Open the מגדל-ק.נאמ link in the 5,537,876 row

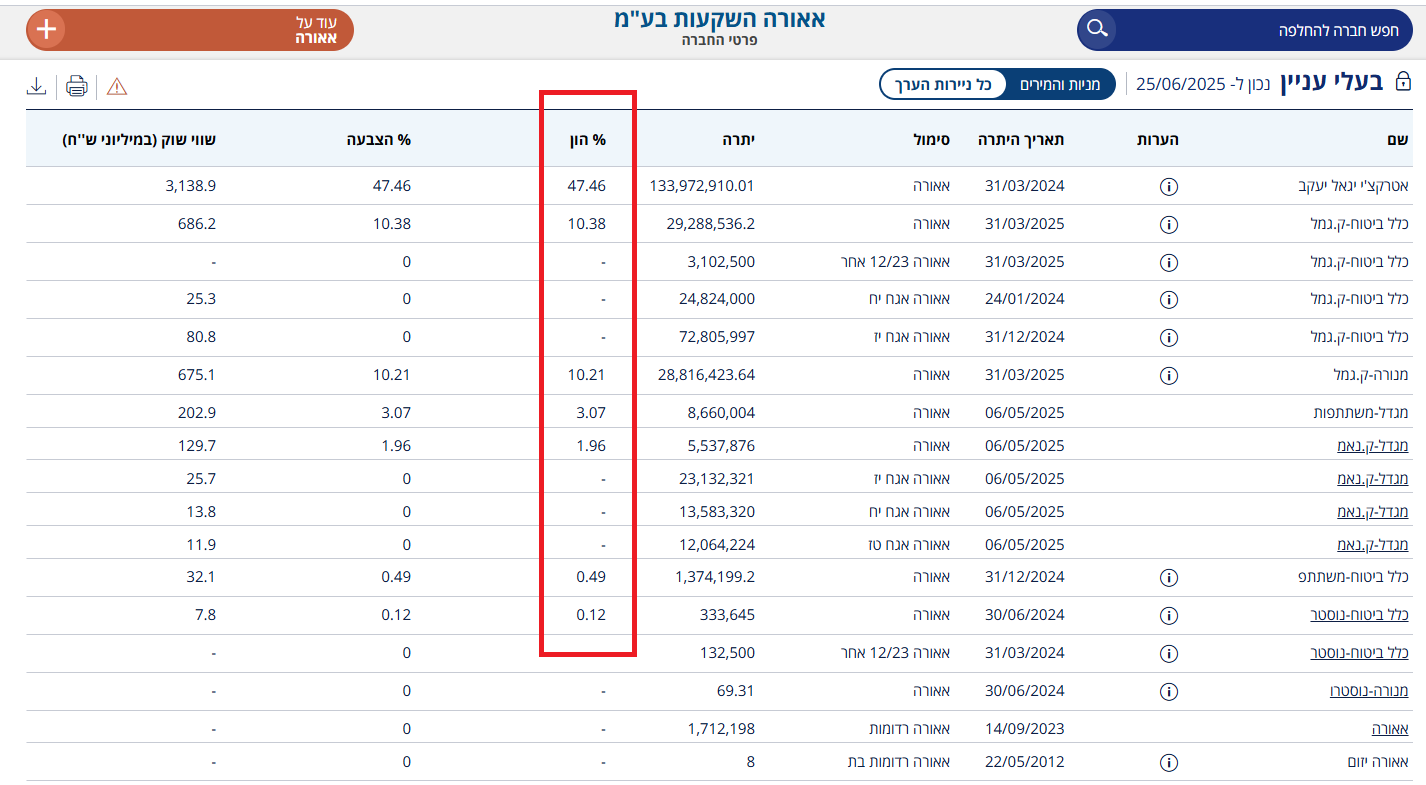click(x=1373, y=446)
